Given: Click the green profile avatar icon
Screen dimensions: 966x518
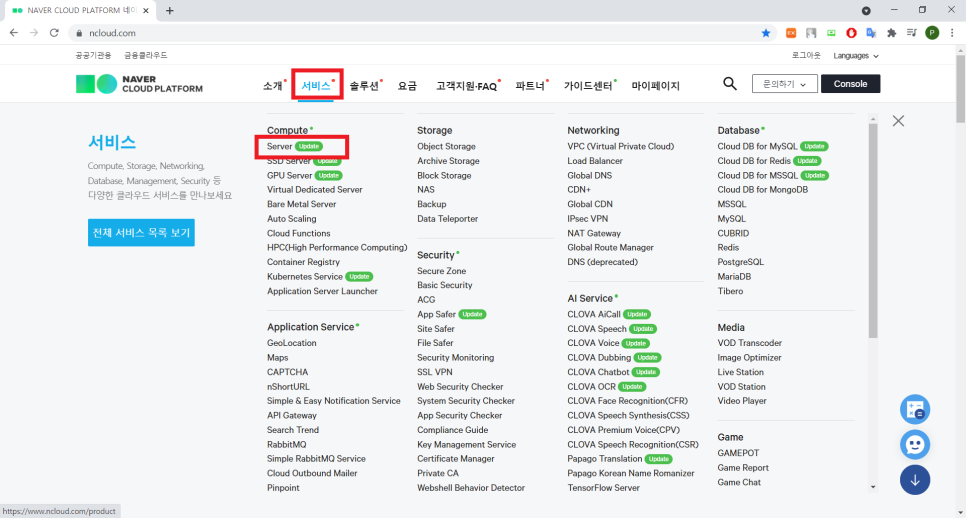Looking at the screenshot, I should [x=932, y=33].
